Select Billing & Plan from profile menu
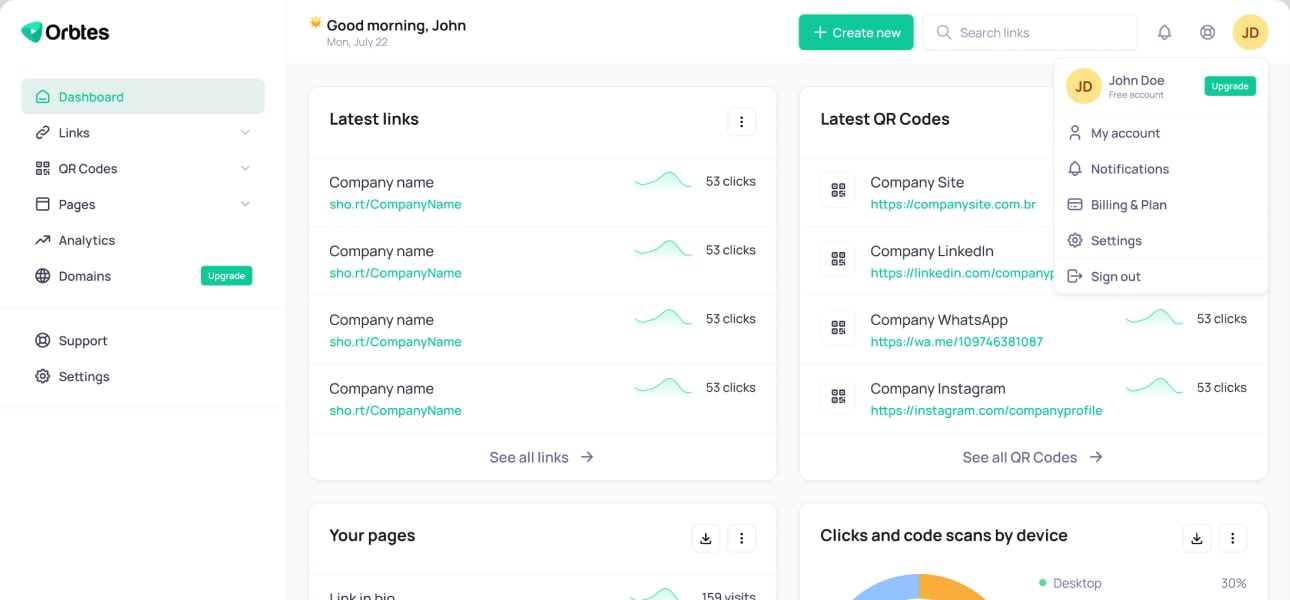The height and width of the screenshot is (600, 1290). click(1128, 205)
